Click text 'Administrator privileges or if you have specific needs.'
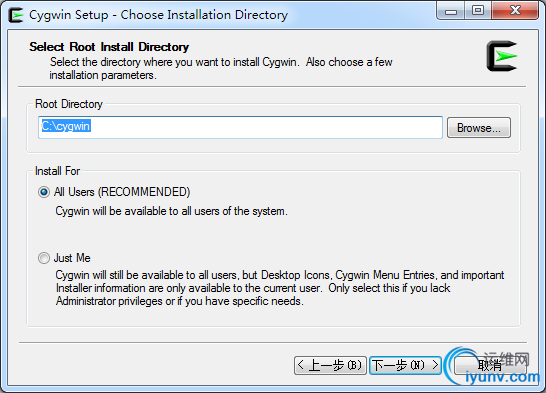 pyautogui.click(x=180, y=301)
